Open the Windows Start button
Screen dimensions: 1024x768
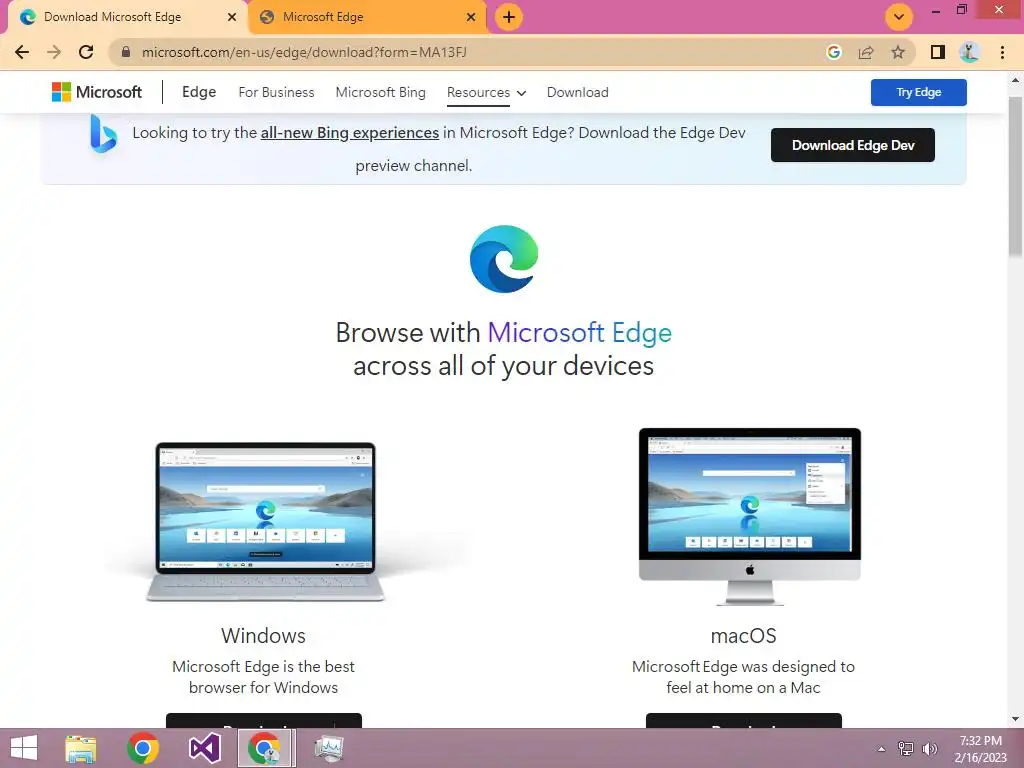click(x=24, y=748)
